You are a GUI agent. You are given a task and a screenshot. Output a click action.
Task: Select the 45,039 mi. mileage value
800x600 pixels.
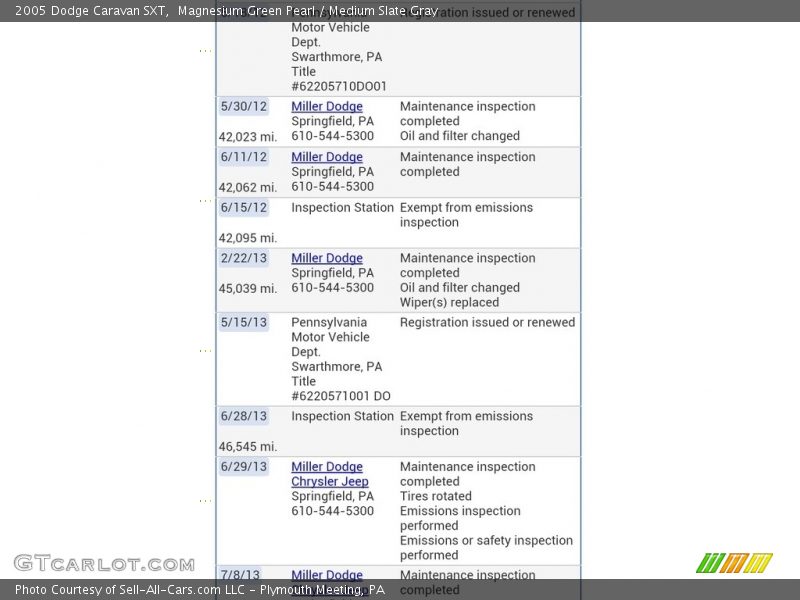248,288
